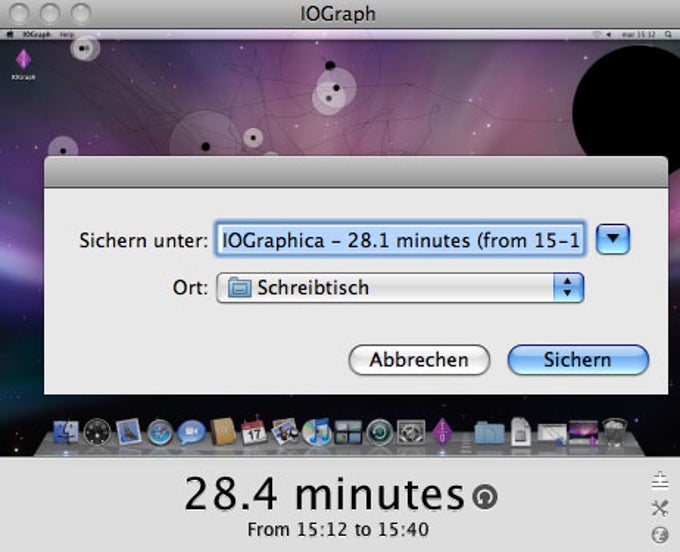Click the globe icon at bottom right

pyautogui.click(x=660, y=535)
